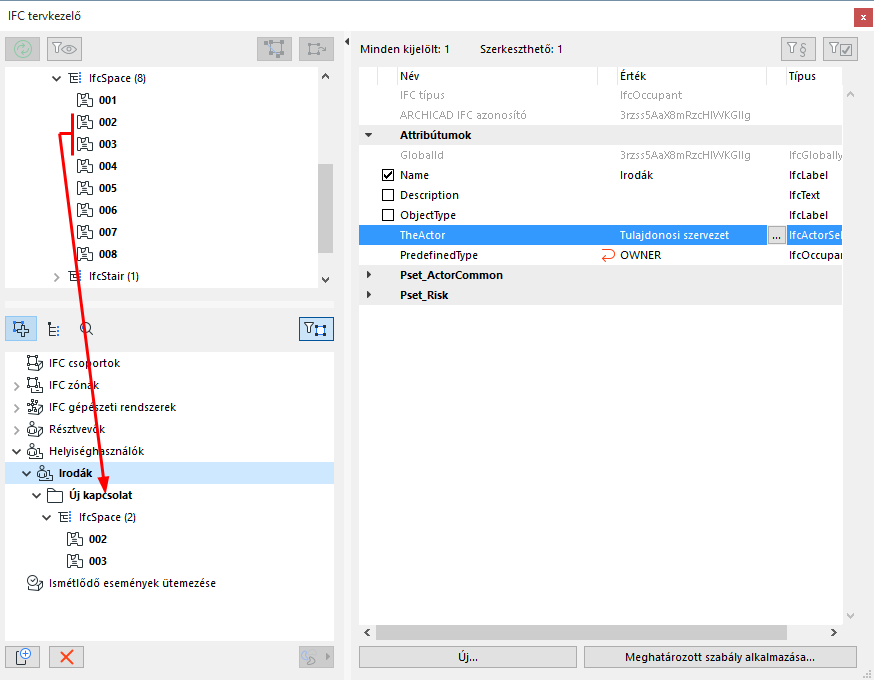Expand the Pset_Risk section
This screenshot has width=874, height=680.
click(368, 295)
